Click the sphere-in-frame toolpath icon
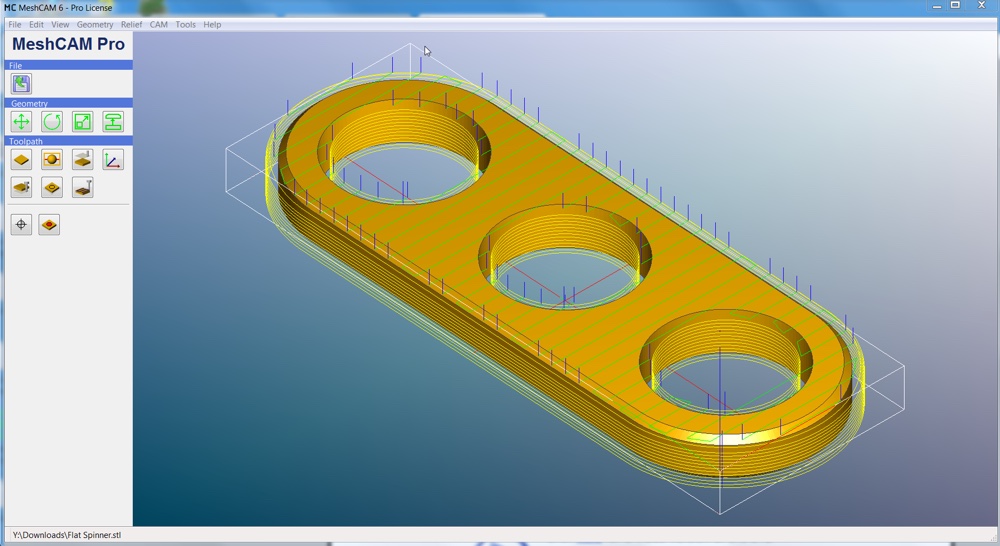The width and height of the screenshot is (1000, 546). tap(52, 160)
